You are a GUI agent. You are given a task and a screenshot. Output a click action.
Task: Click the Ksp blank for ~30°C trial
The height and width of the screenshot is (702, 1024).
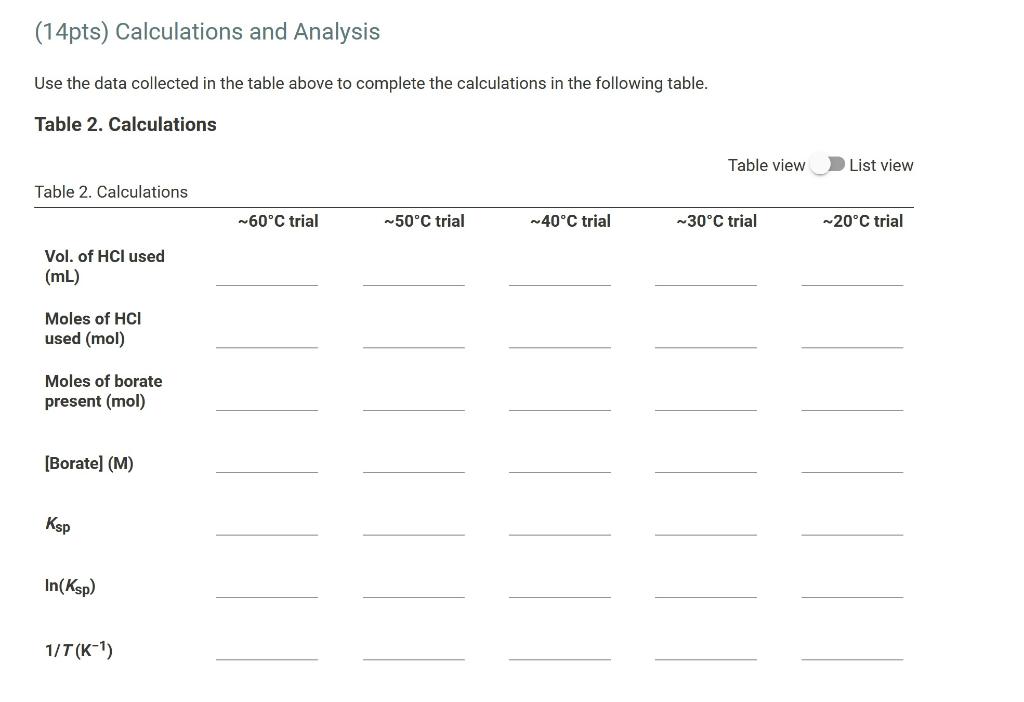[706, 532]
